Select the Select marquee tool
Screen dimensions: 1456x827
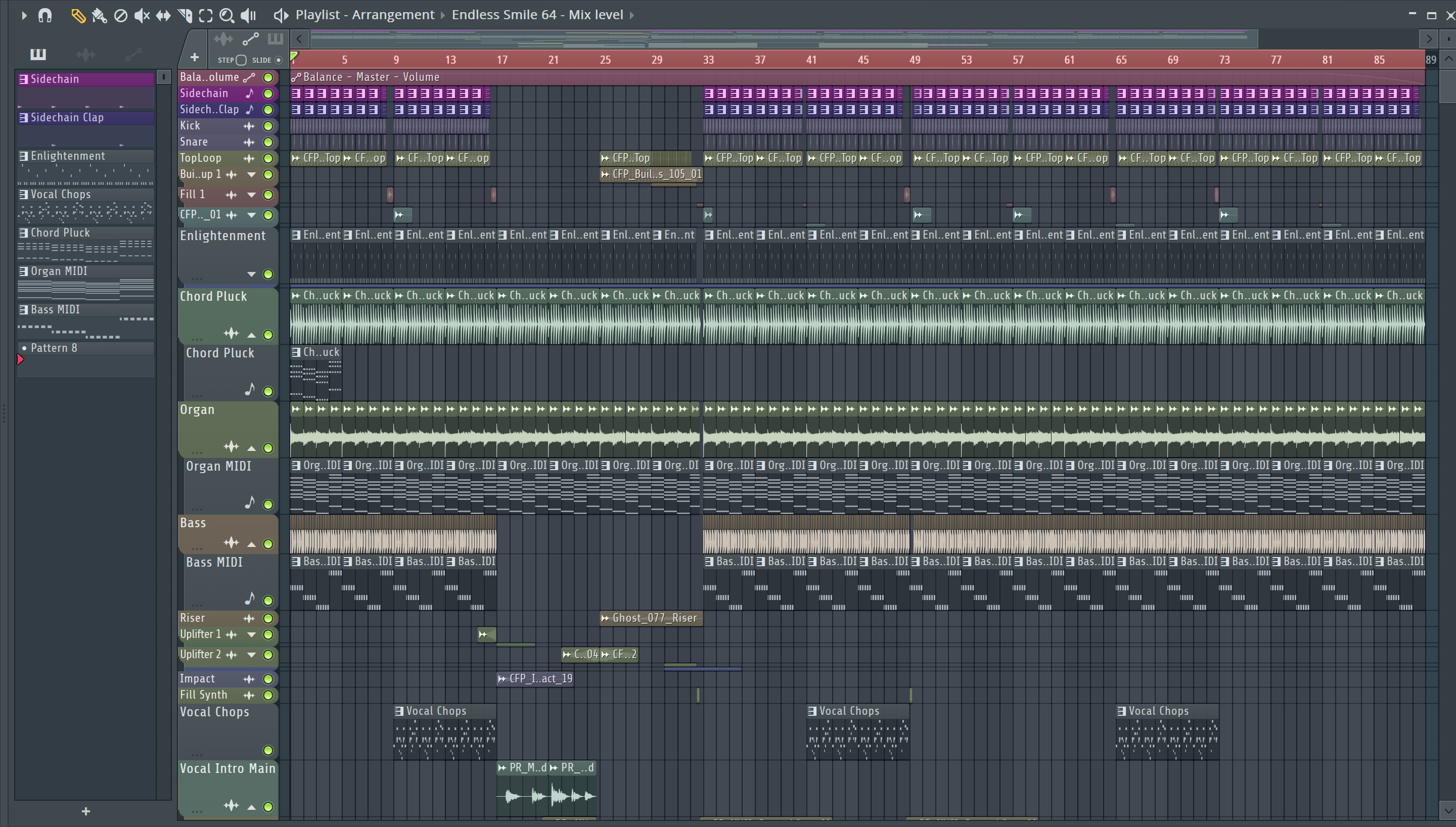(x=206, y=15)
